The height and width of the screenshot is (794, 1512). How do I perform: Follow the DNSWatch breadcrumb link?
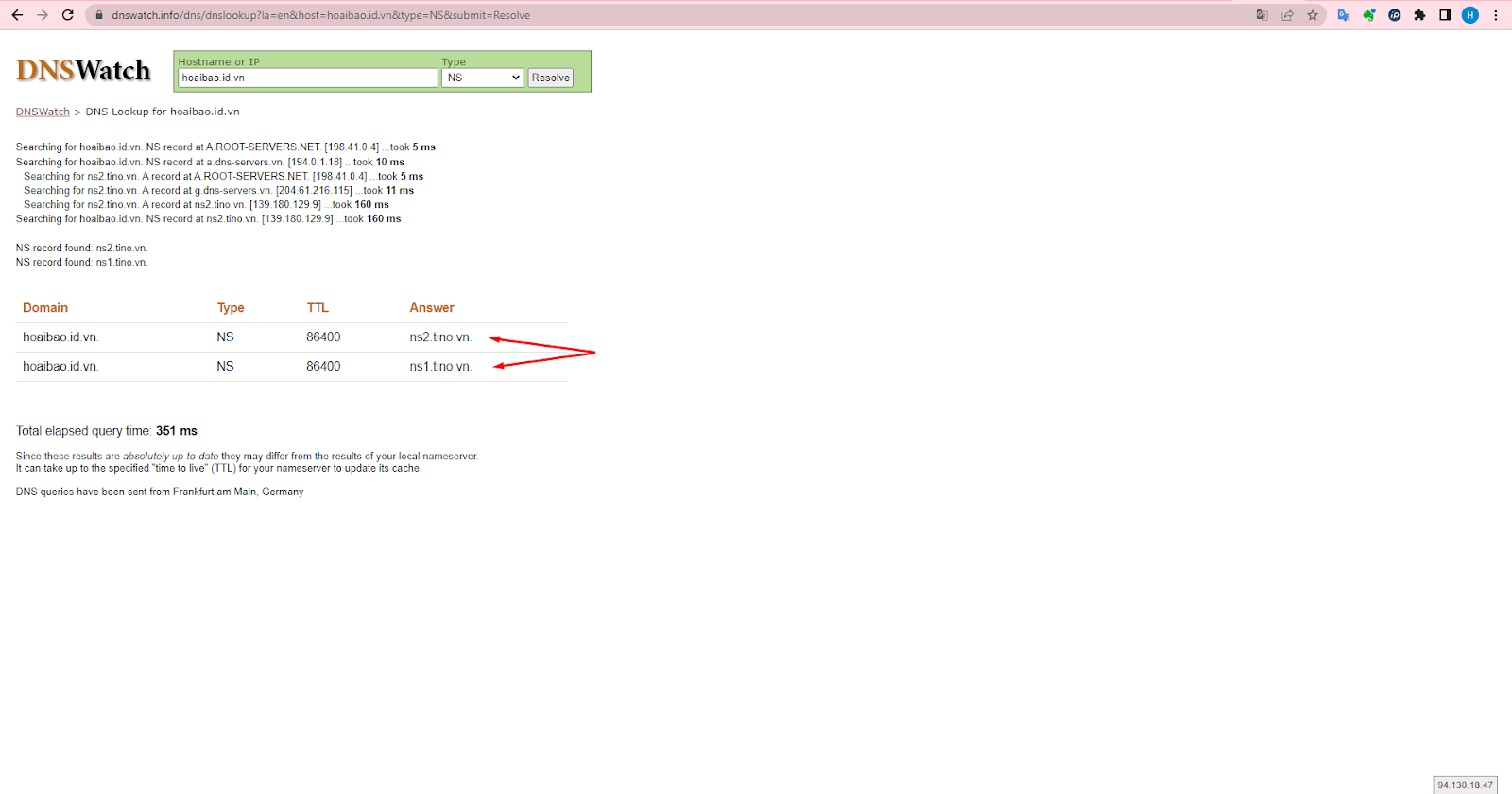43,112
